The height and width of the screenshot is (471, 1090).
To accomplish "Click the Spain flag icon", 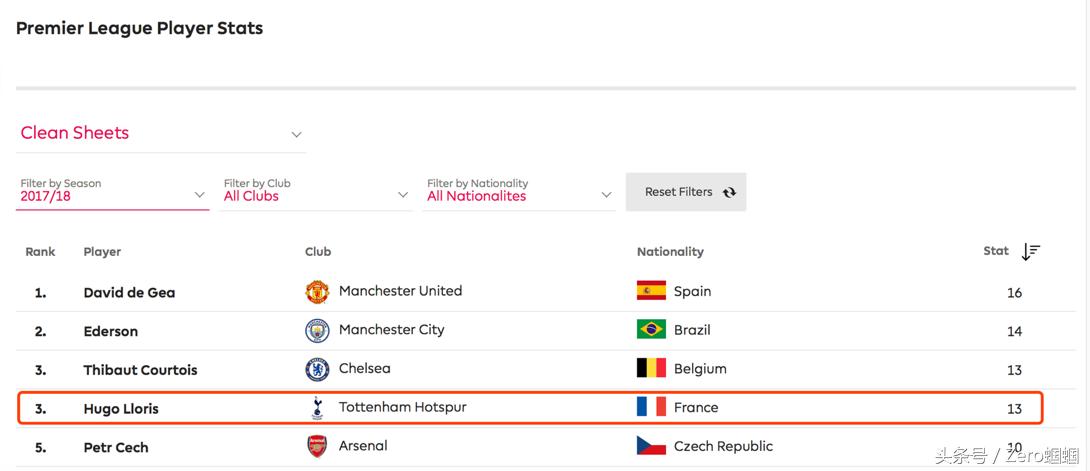I will 651,291.
